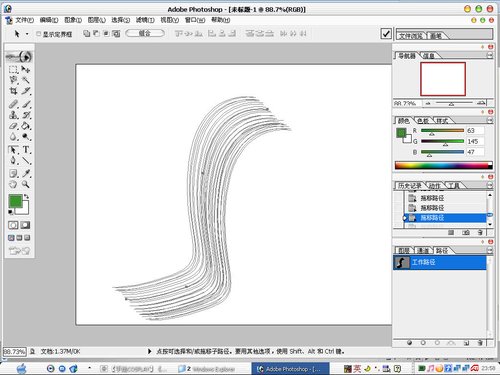Screen dimensions: 500x375
Task: Select the Hand tool
Action: pos(13,184)
